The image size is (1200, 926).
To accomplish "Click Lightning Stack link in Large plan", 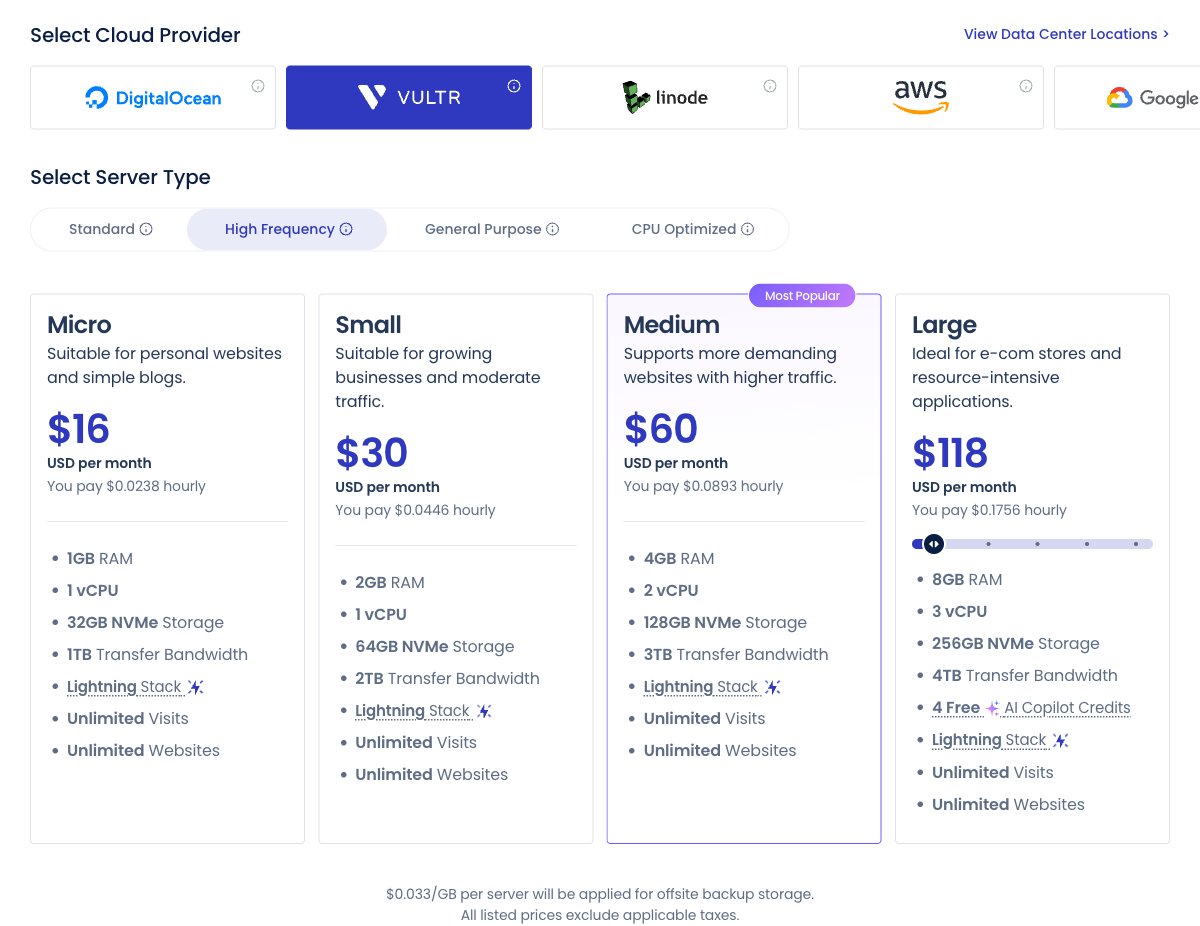I will (x=989, y=741).
